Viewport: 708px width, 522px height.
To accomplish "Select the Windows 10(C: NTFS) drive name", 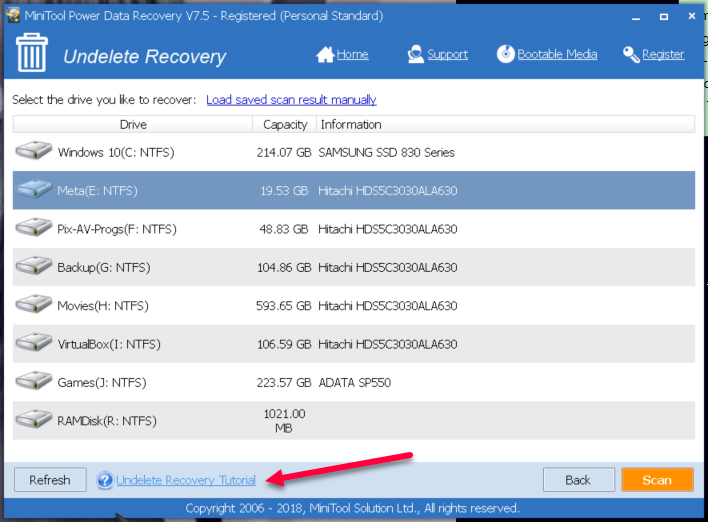I will 116,152.
